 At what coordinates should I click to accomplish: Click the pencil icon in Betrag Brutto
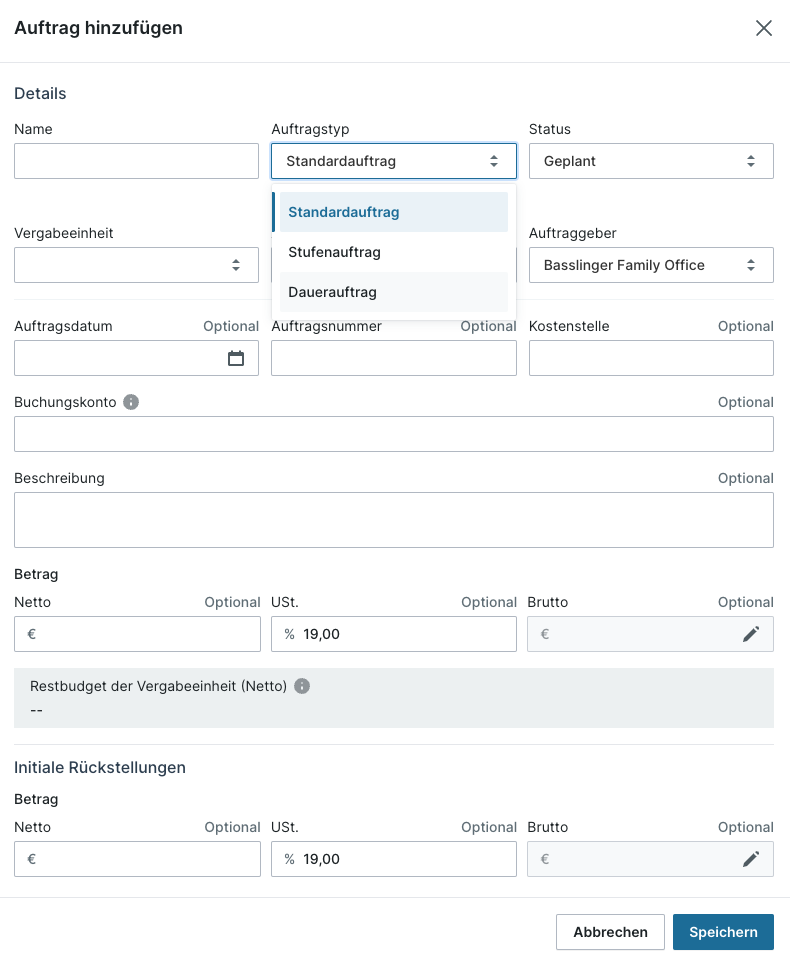click(x=751, y=634)
